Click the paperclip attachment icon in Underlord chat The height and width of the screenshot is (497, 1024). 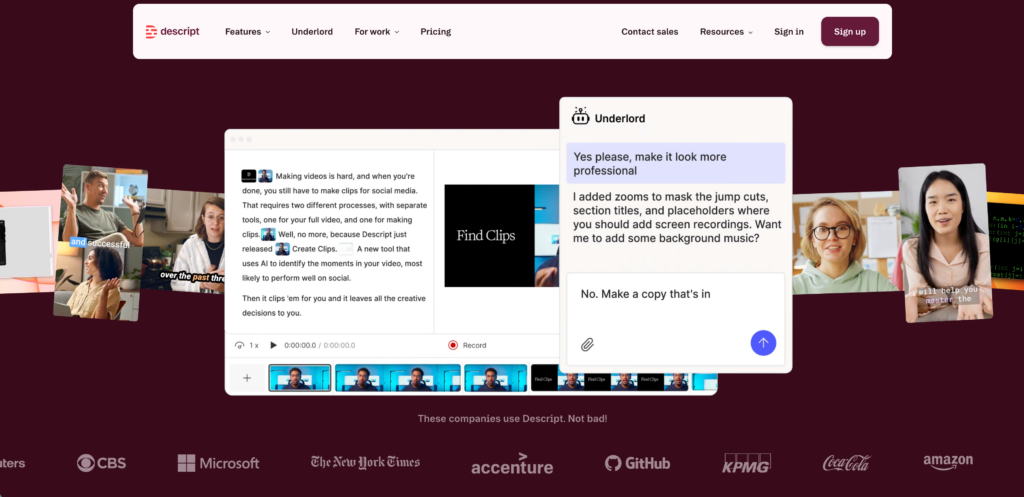point(588,344)
